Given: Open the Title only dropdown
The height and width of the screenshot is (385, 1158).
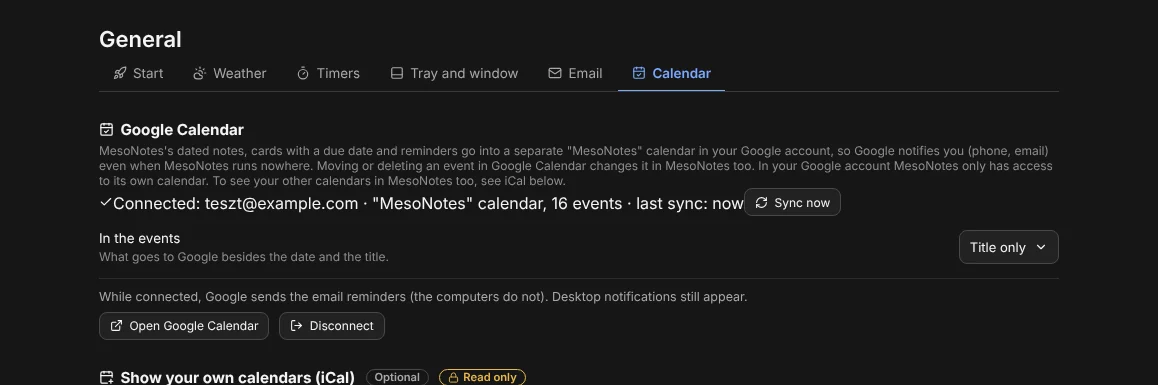Looking at the screenshot, I should [x=1008, y=248].
